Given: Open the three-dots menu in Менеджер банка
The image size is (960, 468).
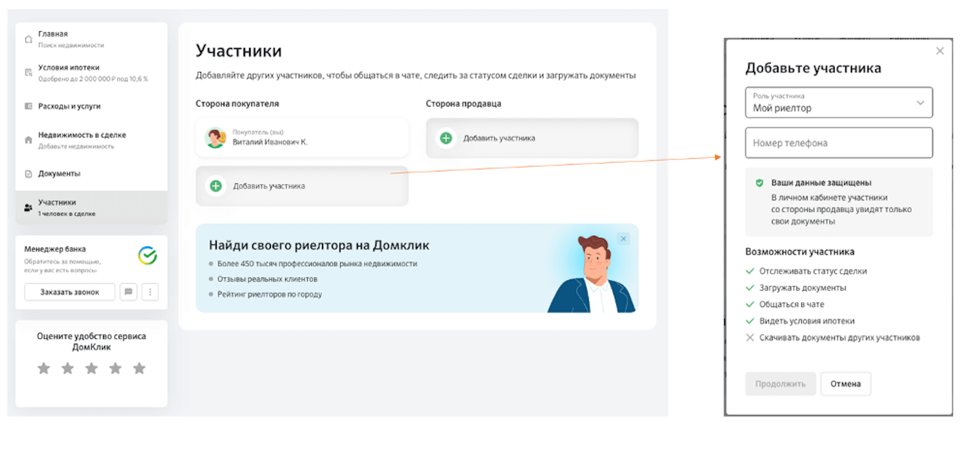Looking at the screenshot, I should [x=150, y=292].
